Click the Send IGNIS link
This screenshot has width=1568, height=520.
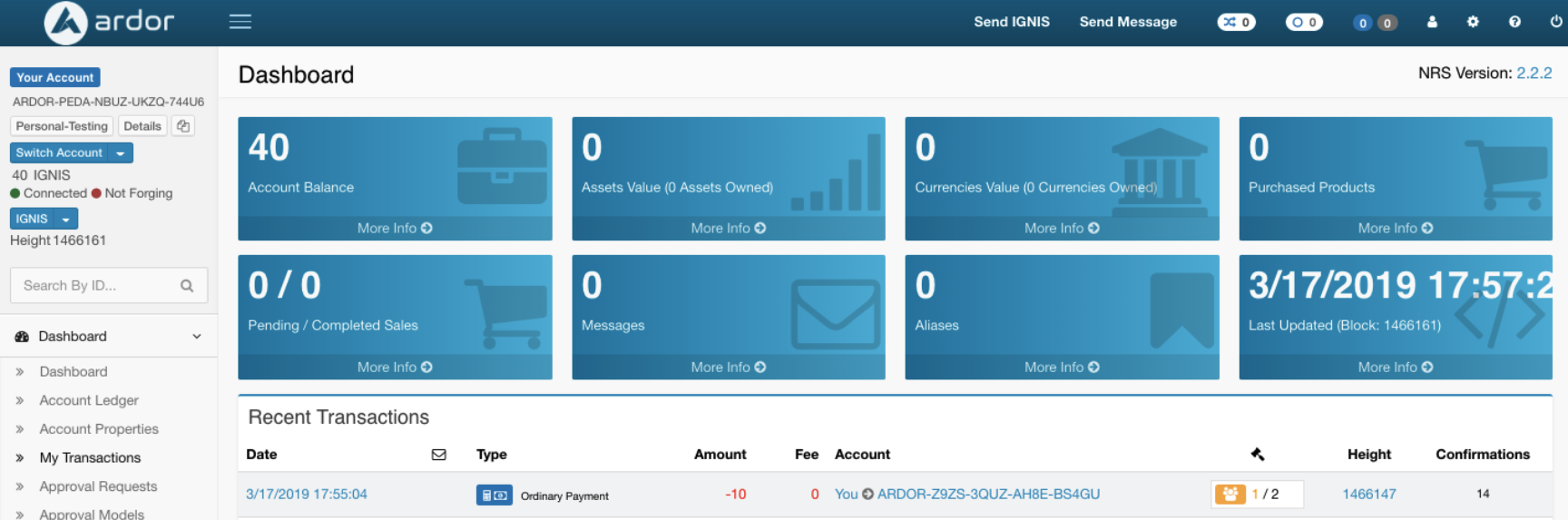tap(1011, 22)
